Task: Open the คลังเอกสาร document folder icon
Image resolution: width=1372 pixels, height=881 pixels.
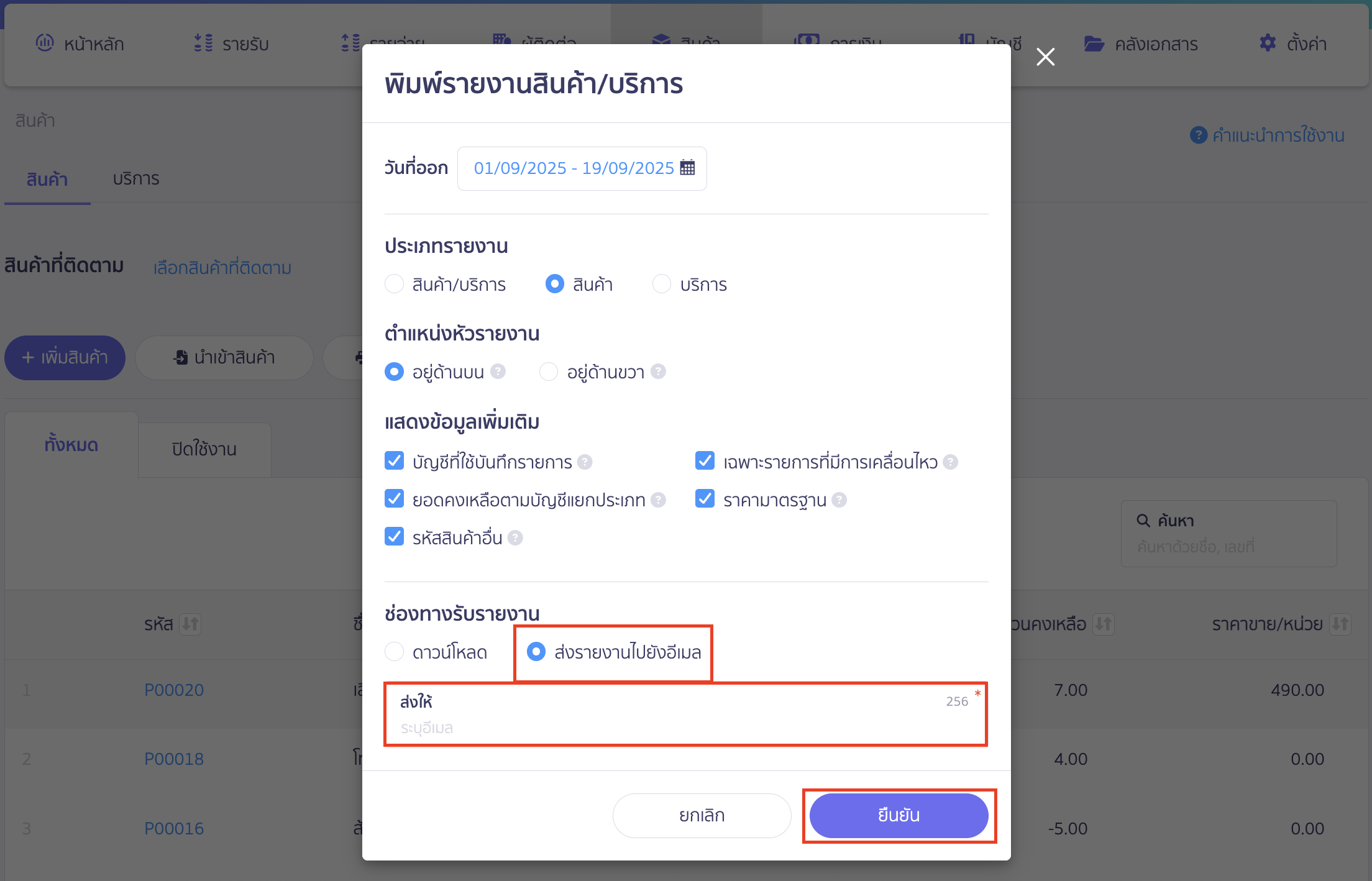Action: click(x=1094, y=43)
